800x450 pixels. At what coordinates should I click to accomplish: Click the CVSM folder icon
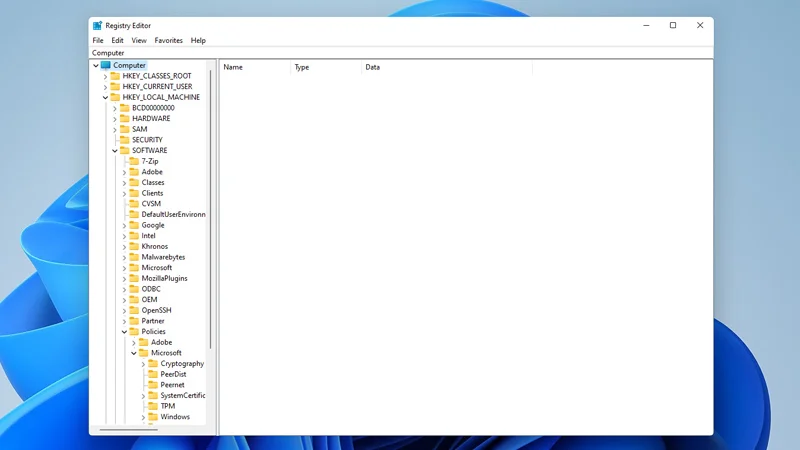tap(134, 204)
